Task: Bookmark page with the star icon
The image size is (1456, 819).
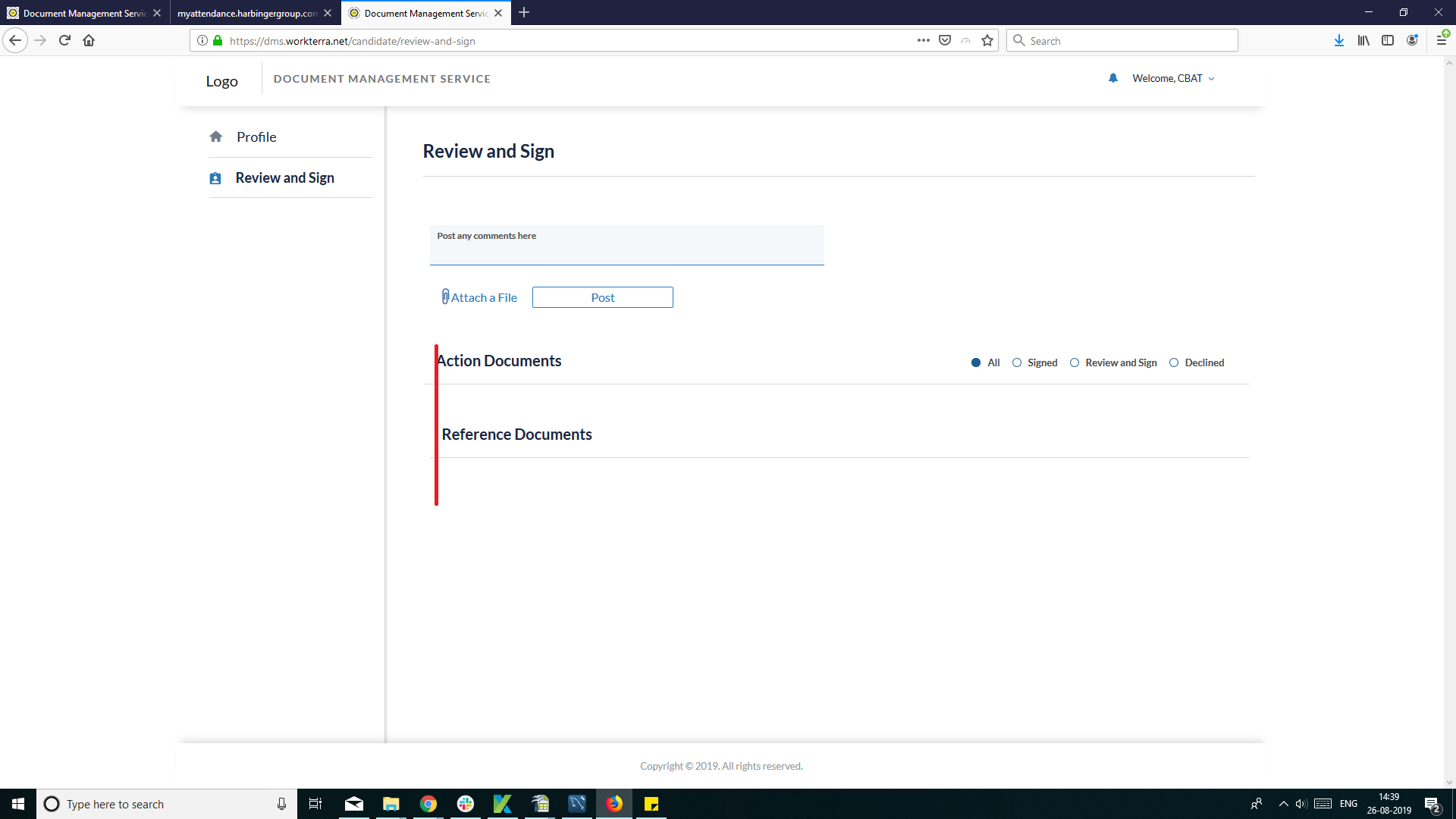Action: pyautogui.click(x=987, y=41)
